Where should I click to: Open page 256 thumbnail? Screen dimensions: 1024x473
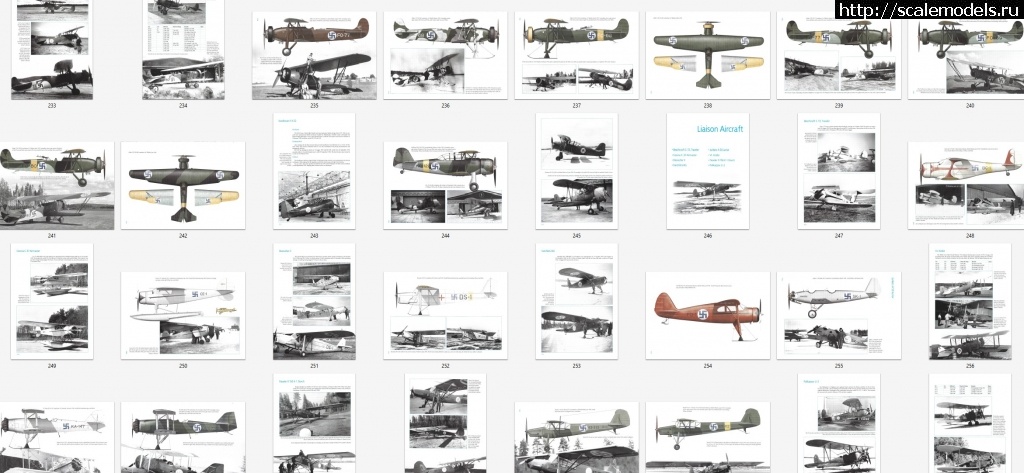[965, 301]
